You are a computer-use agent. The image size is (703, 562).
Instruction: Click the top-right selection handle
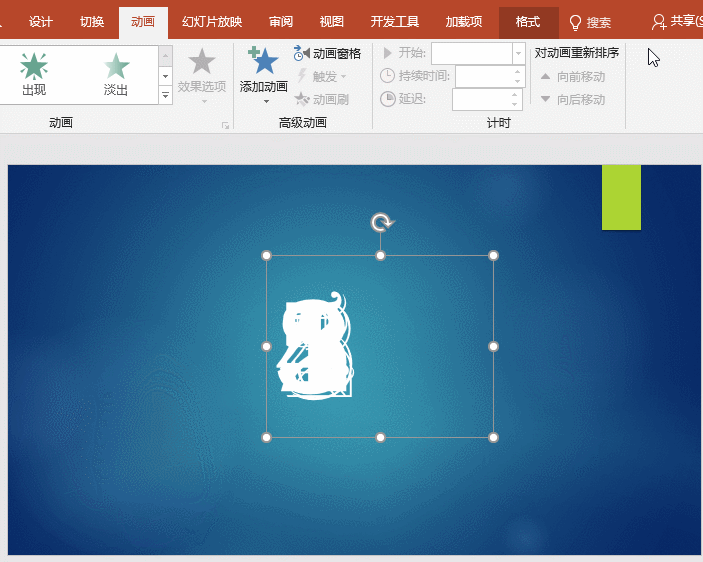click(493, 255)
